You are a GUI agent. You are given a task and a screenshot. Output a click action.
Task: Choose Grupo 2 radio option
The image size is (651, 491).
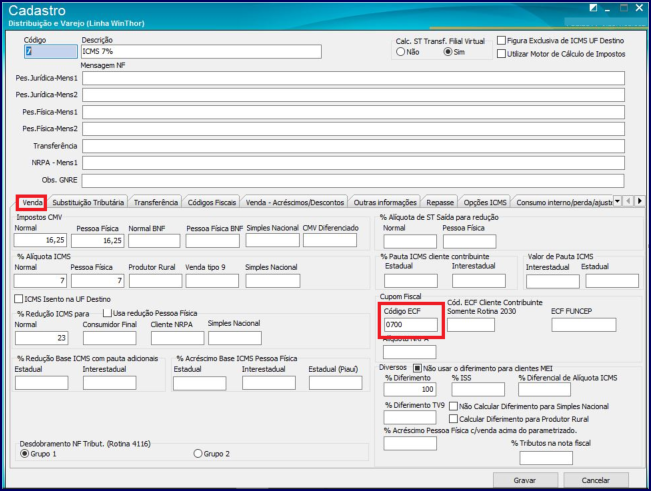[x=198, y=454]
